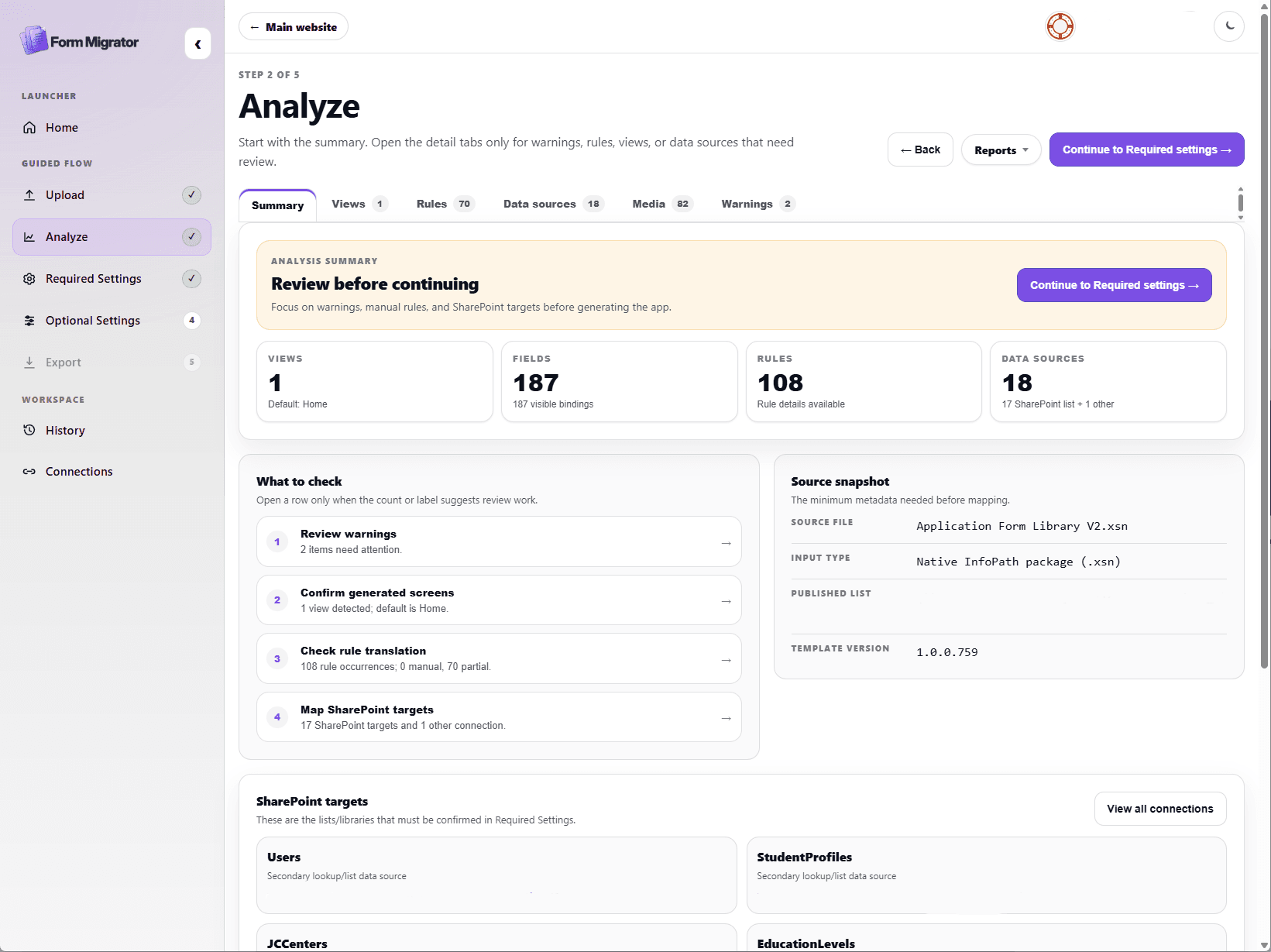The width and height of the screenshot is (1271, 952).
Task: Open the Review warnings row
Action: (x=499, y=541)
